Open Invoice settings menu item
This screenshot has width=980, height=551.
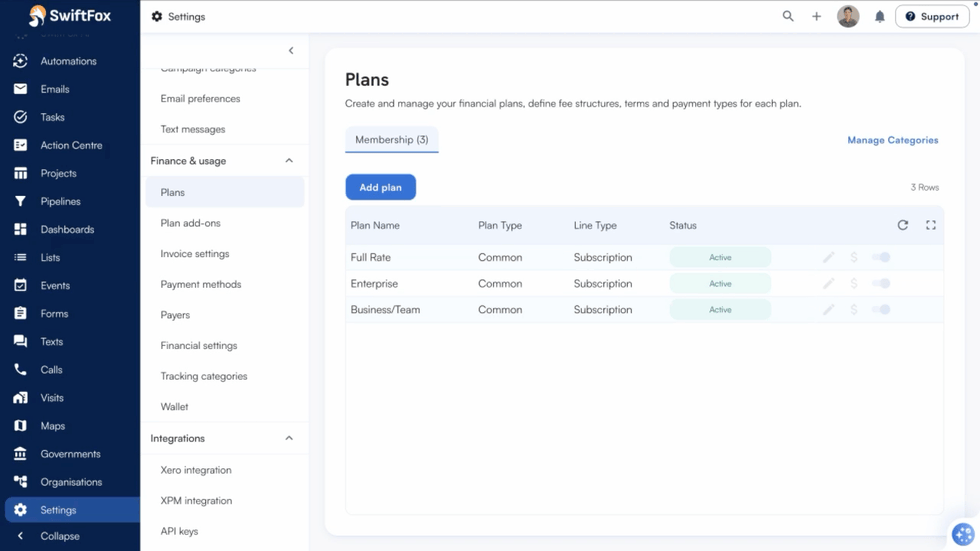tap(195, 254)
